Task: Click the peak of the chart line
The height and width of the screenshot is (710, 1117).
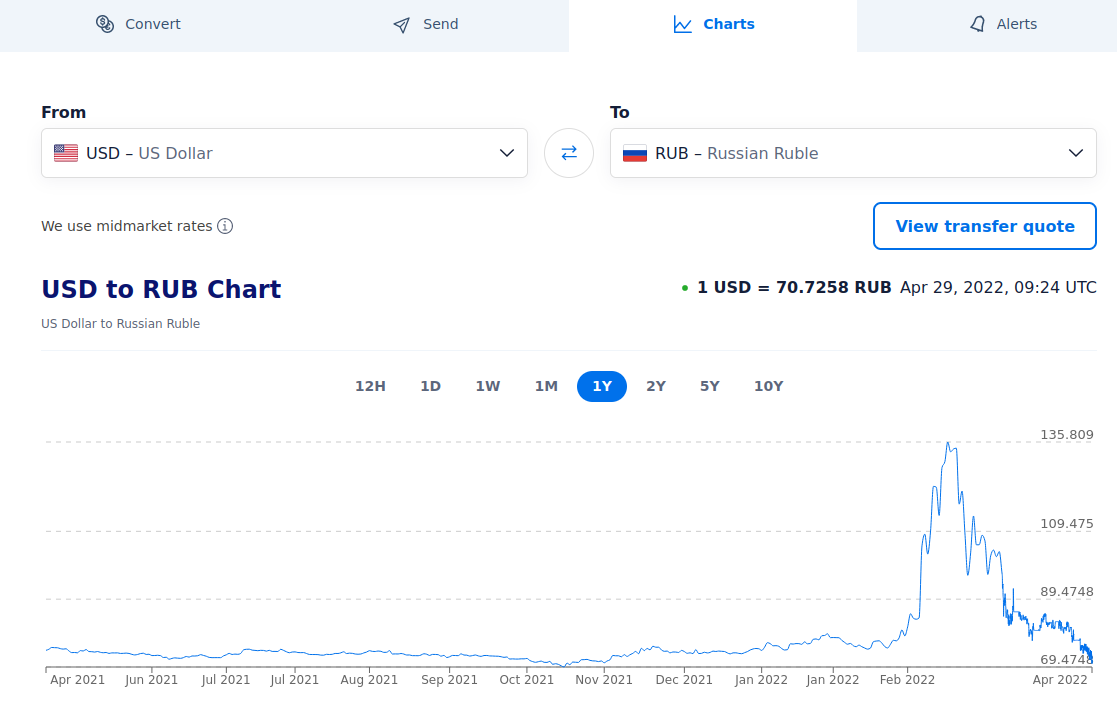Action: [x=947, y=443]
